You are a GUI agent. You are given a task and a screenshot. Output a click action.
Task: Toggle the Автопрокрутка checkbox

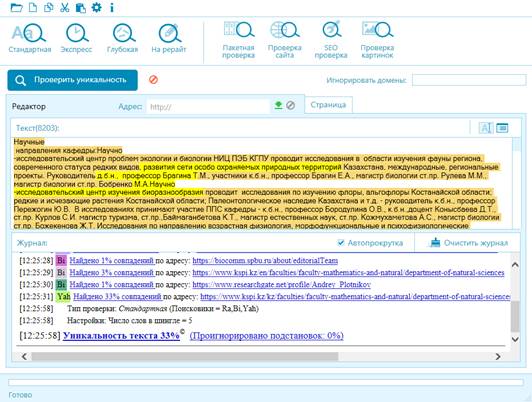(x=341, y=243)
